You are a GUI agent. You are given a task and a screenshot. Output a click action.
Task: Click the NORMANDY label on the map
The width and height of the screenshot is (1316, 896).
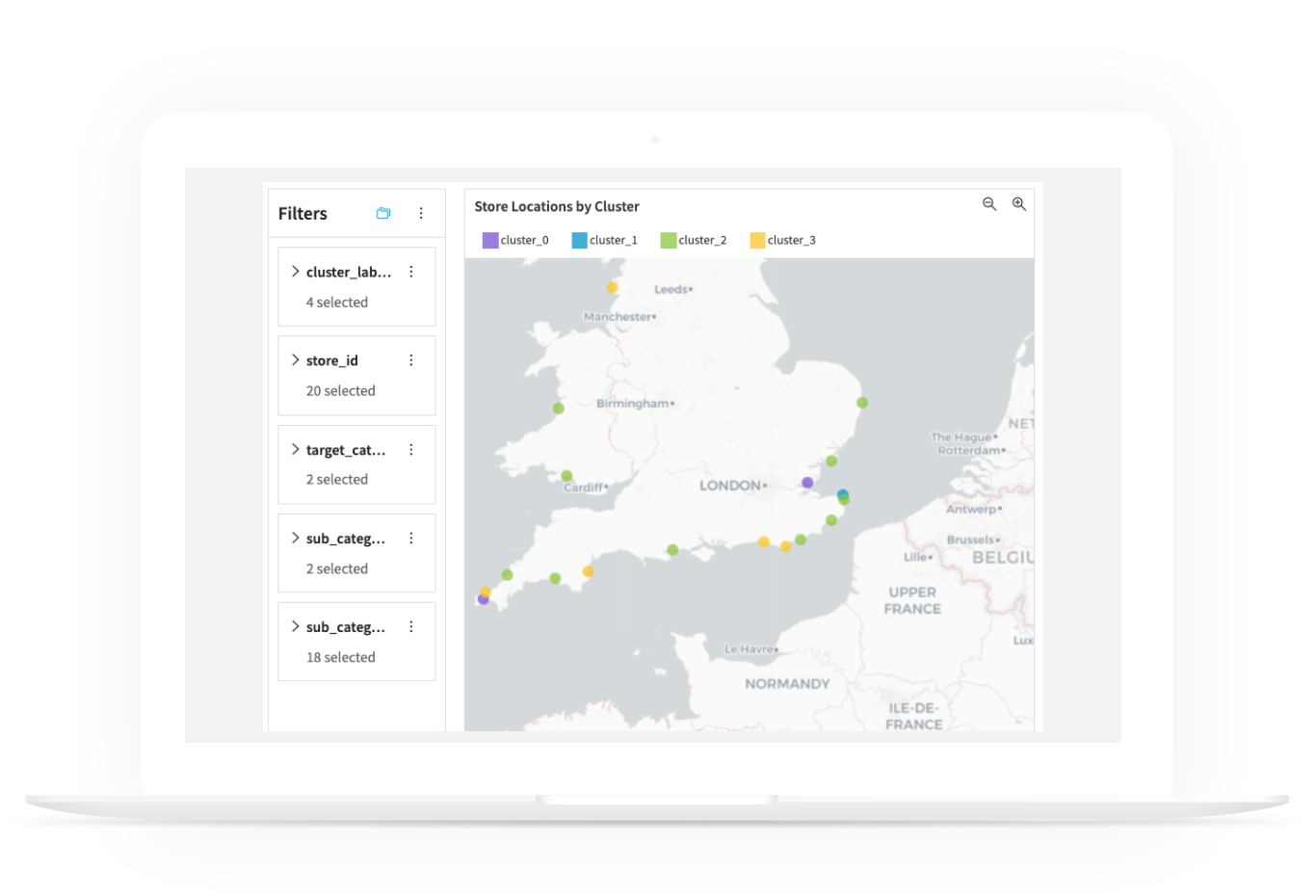point(787,684)
